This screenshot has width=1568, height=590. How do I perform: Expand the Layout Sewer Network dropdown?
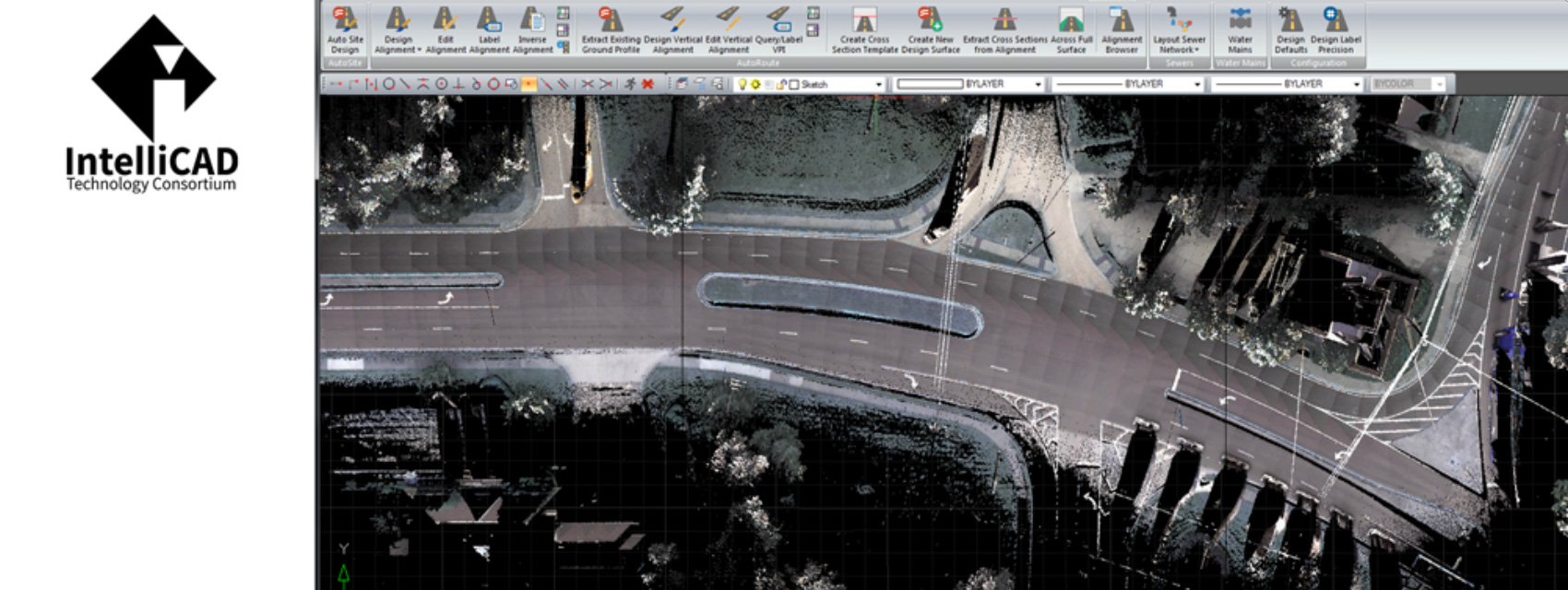point(1198,50)
